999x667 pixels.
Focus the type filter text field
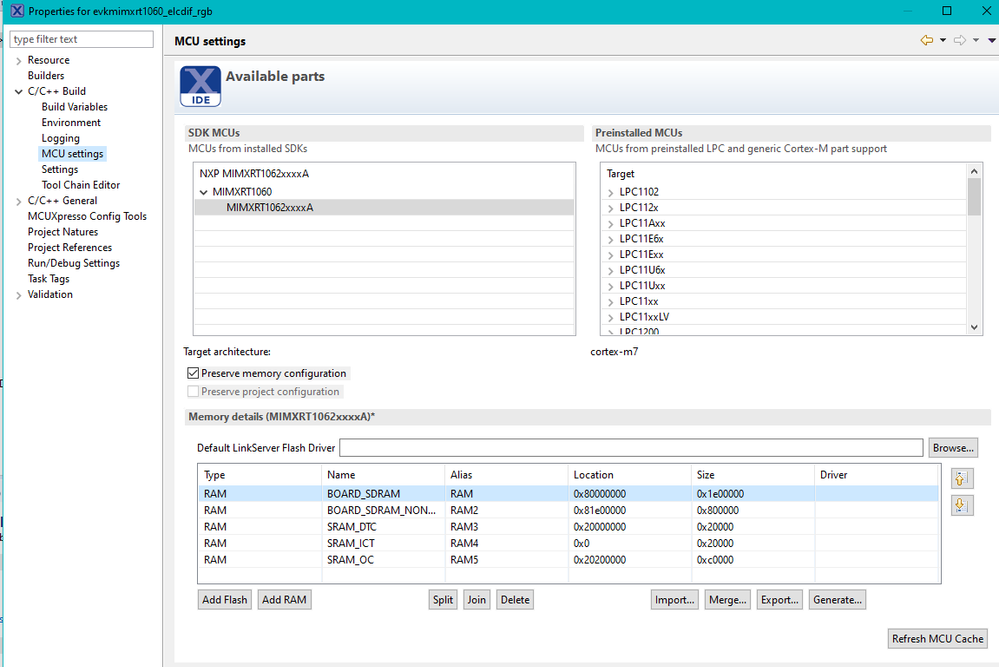[x=82, y=39]
